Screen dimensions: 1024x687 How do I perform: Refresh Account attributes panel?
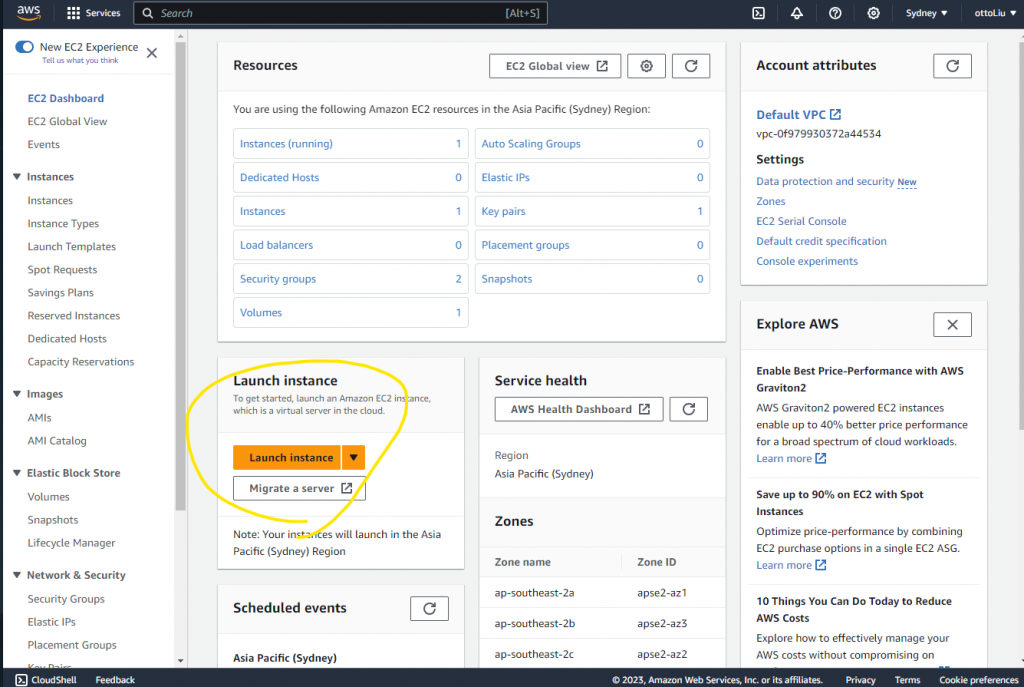coord(952,66)
